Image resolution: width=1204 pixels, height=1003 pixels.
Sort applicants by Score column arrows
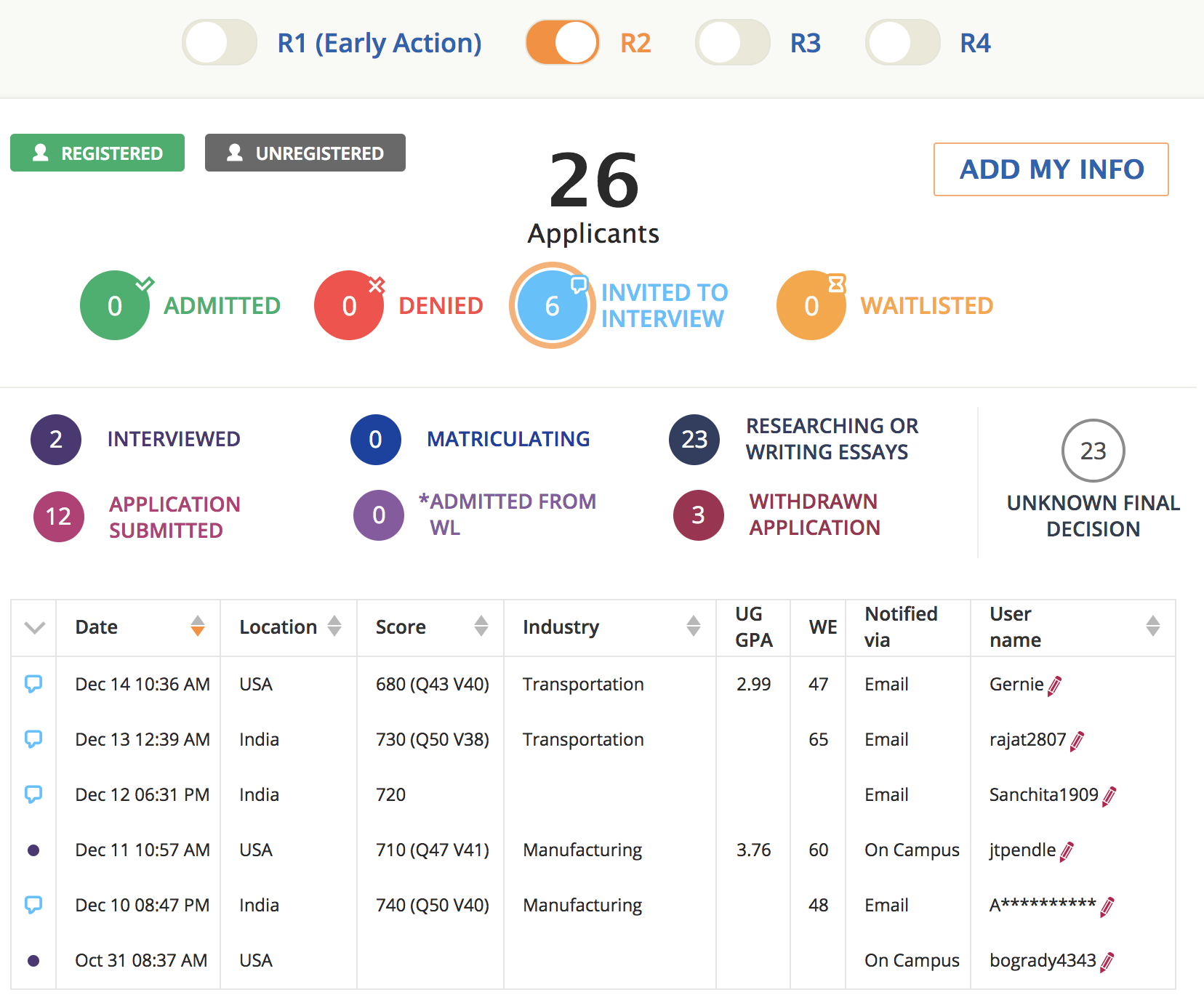(481, 626)
